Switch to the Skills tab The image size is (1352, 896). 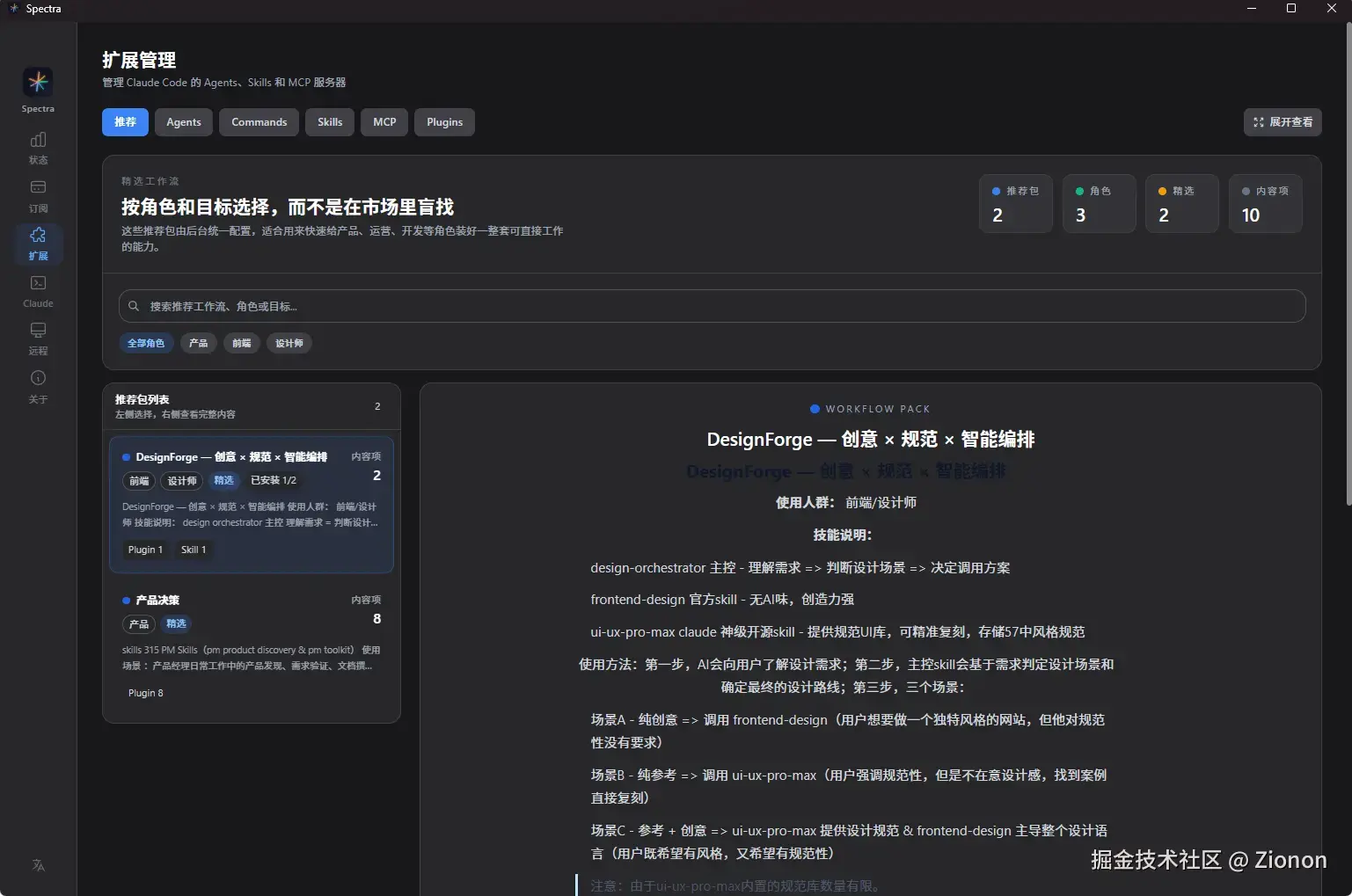pyautogui.click(x=330, y=122)
